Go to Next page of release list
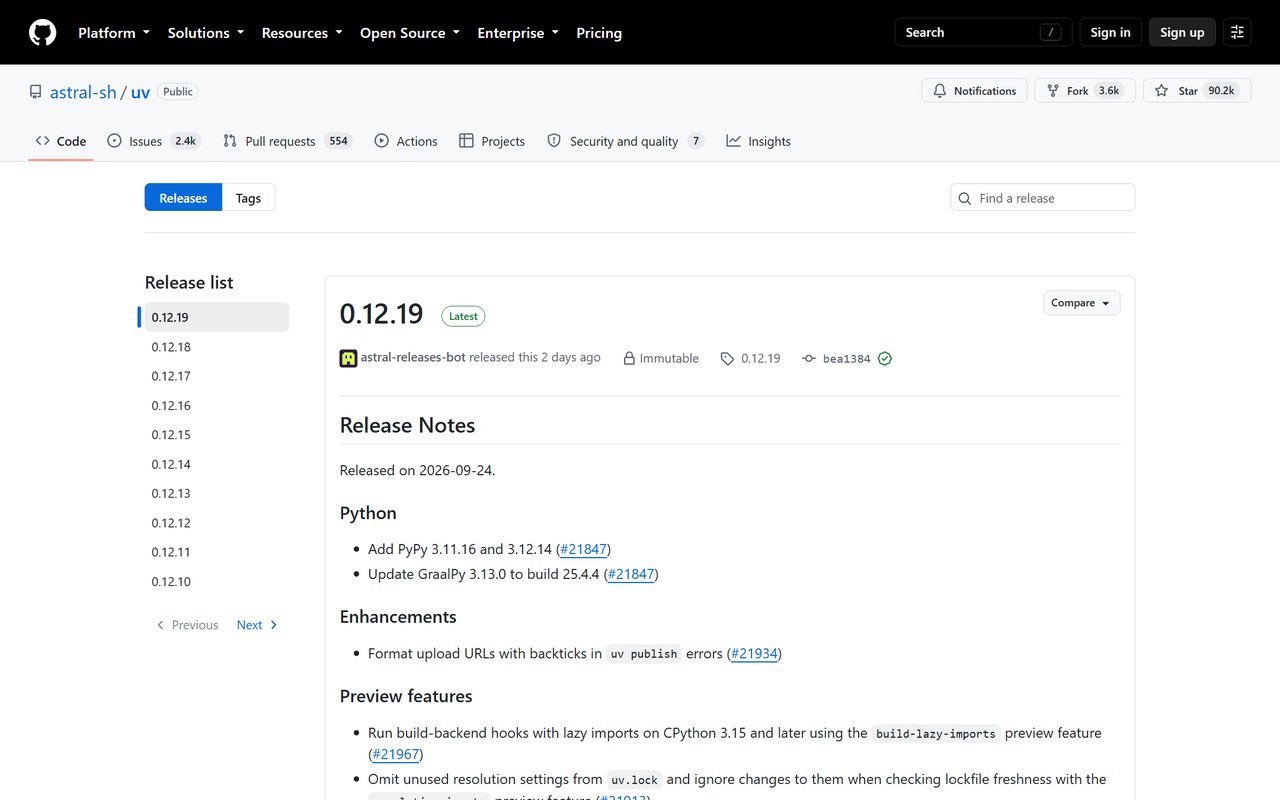Viewport: 1280px width, 800px height. [x=258, y=625]
